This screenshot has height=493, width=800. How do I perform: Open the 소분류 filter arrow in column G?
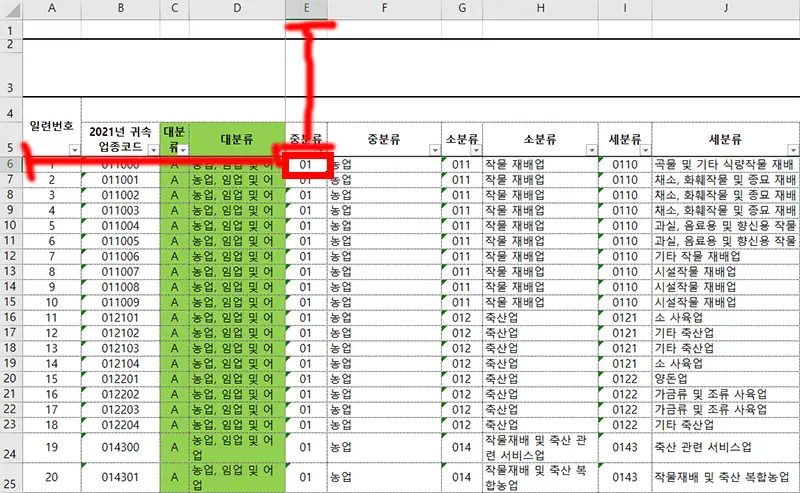click(x=476, y=150)
